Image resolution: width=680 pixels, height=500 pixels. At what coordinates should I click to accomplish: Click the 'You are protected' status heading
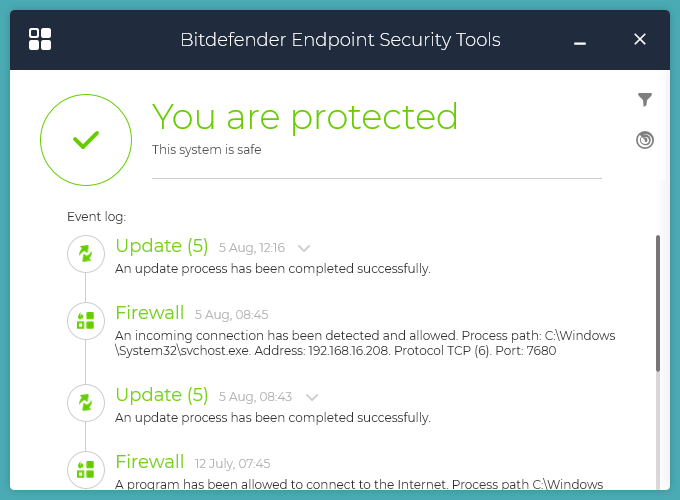pos(305,117)
